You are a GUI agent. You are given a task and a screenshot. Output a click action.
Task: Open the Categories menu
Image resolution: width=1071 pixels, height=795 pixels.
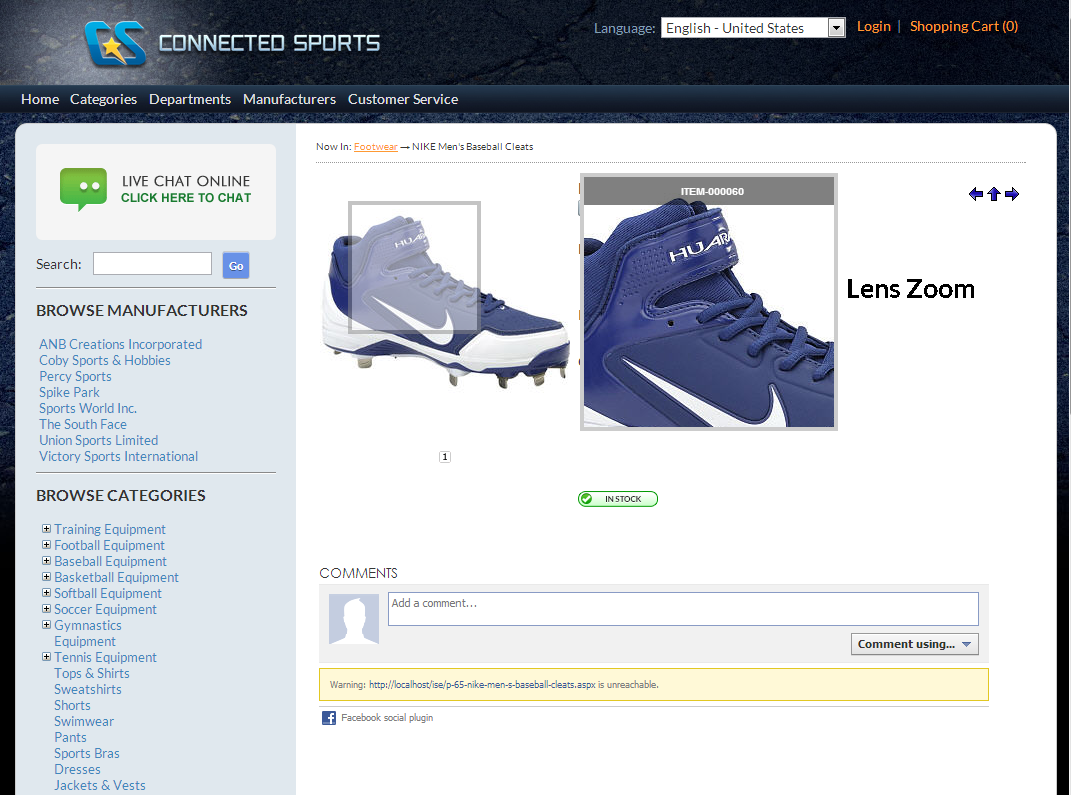pos(103,99)
